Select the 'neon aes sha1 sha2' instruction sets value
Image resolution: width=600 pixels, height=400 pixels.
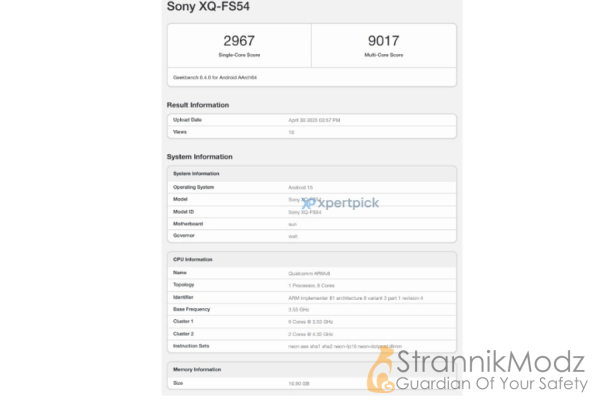coord(345,346)
